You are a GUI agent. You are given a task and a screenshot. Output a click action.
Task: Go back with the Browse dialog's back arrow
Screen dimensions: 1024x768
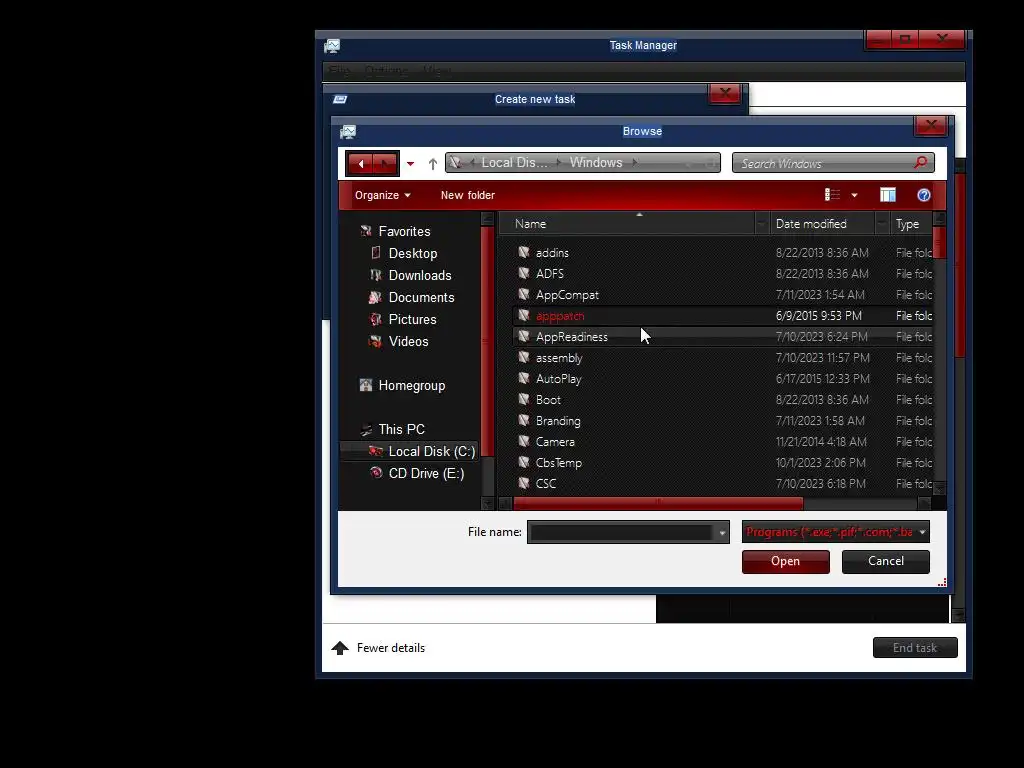360,163
